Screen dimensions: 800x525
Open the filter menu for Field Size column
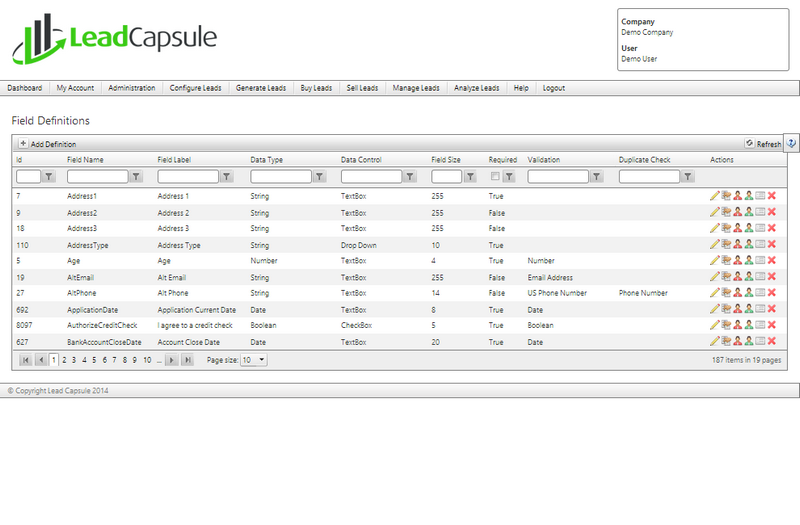pos(470,177)
